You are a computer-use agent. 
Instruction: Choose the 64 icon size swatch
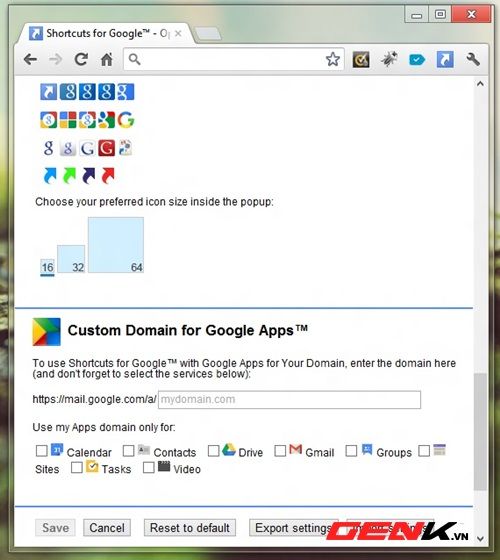point(116,245)
